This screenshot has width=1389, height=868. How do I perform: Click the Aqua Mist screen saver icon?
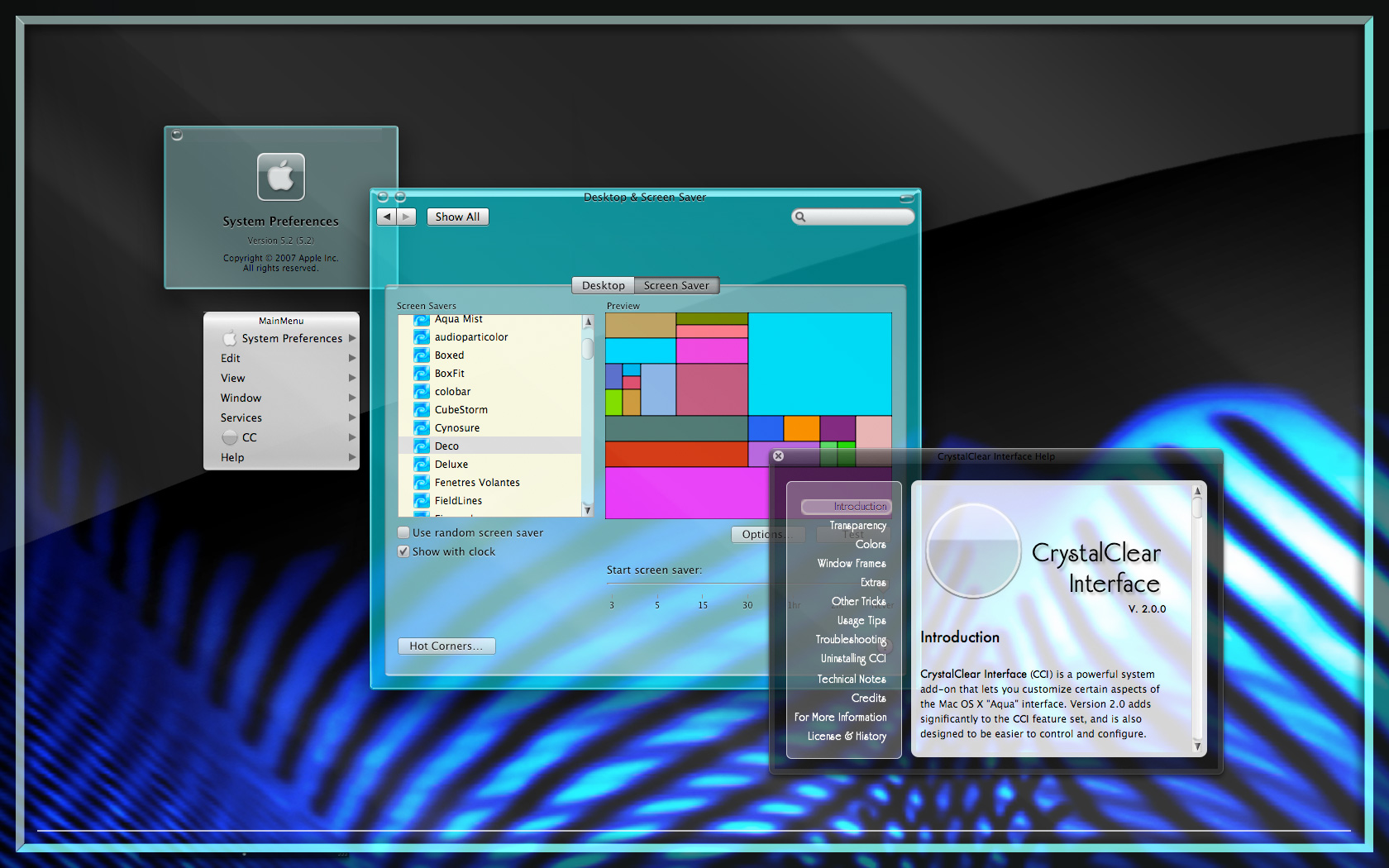[422, 320]
